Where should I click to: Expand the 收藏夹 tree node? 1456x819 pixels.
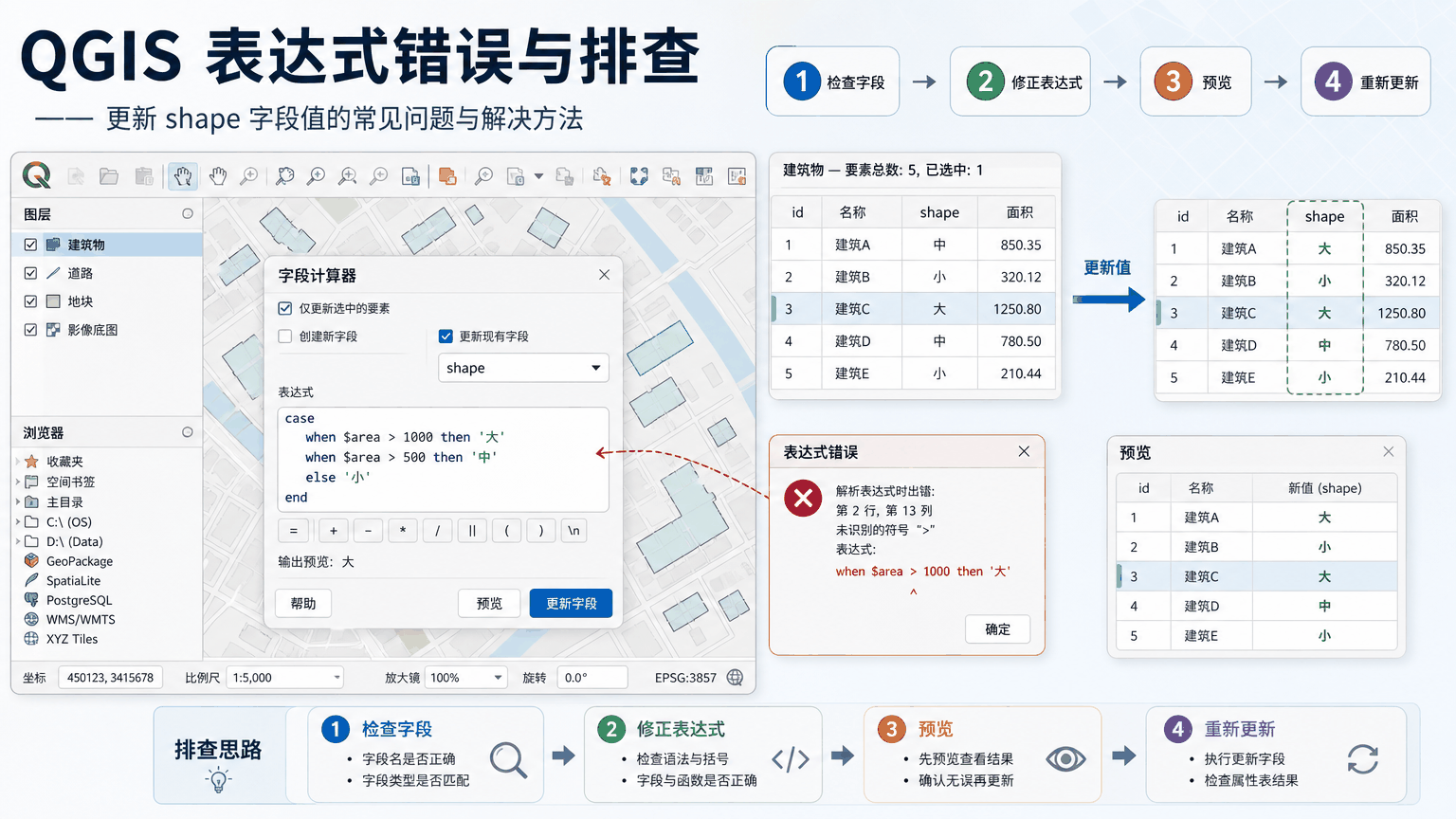pyautogui.click(x=18, y=462)
